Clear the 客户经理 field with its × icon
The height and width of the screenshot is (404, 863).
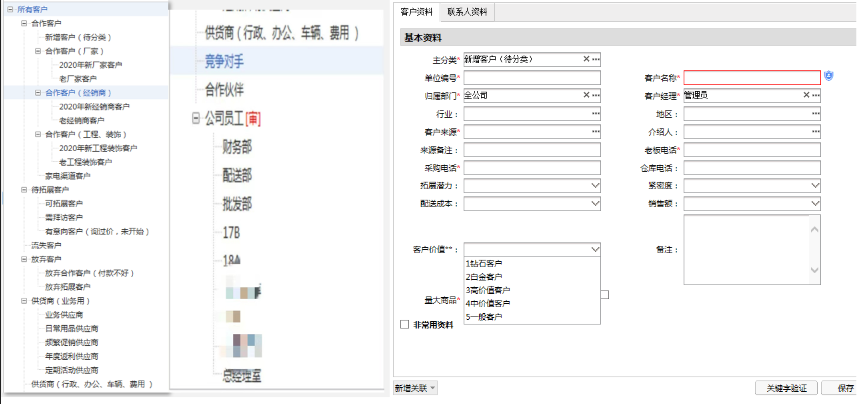[806, 95]
